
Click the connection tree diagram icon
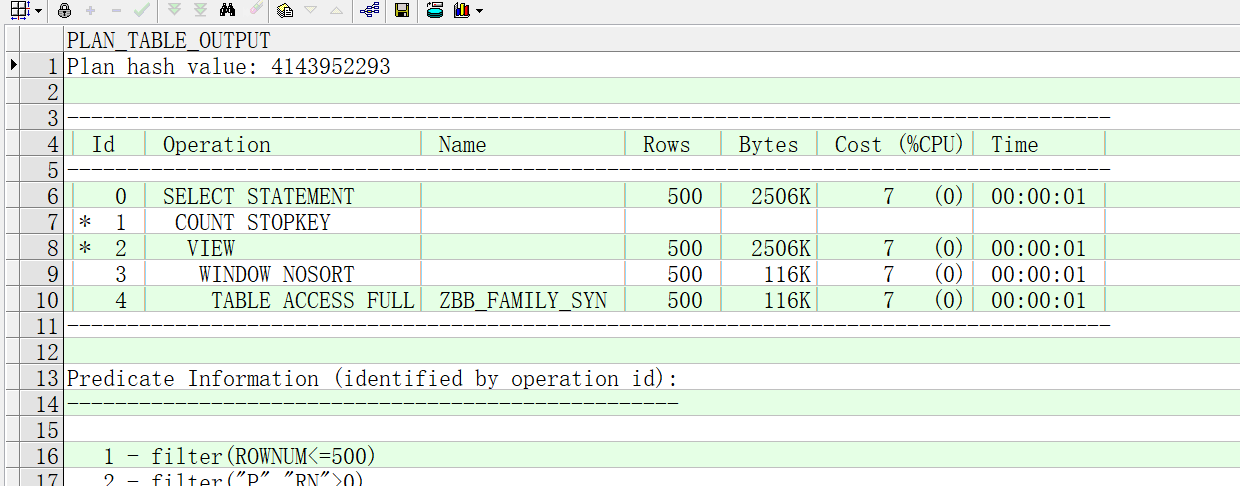tap(369, 10)
